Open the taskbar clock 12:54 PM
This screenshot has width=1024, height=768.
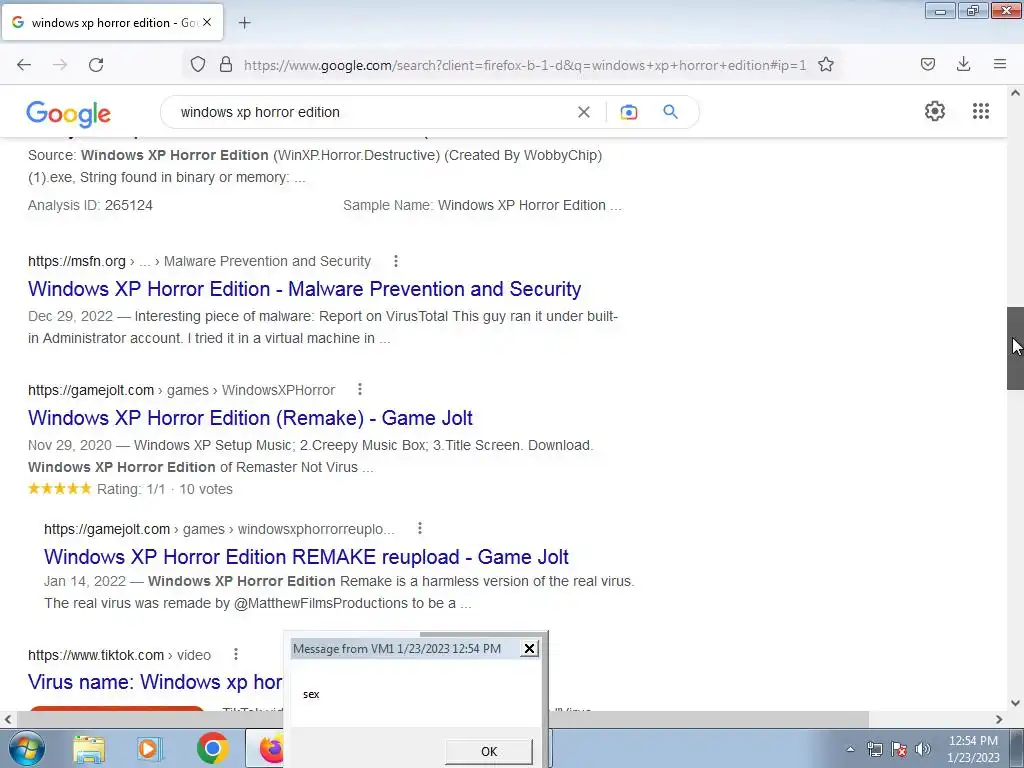pyautogui.click(x=973, y=749)
